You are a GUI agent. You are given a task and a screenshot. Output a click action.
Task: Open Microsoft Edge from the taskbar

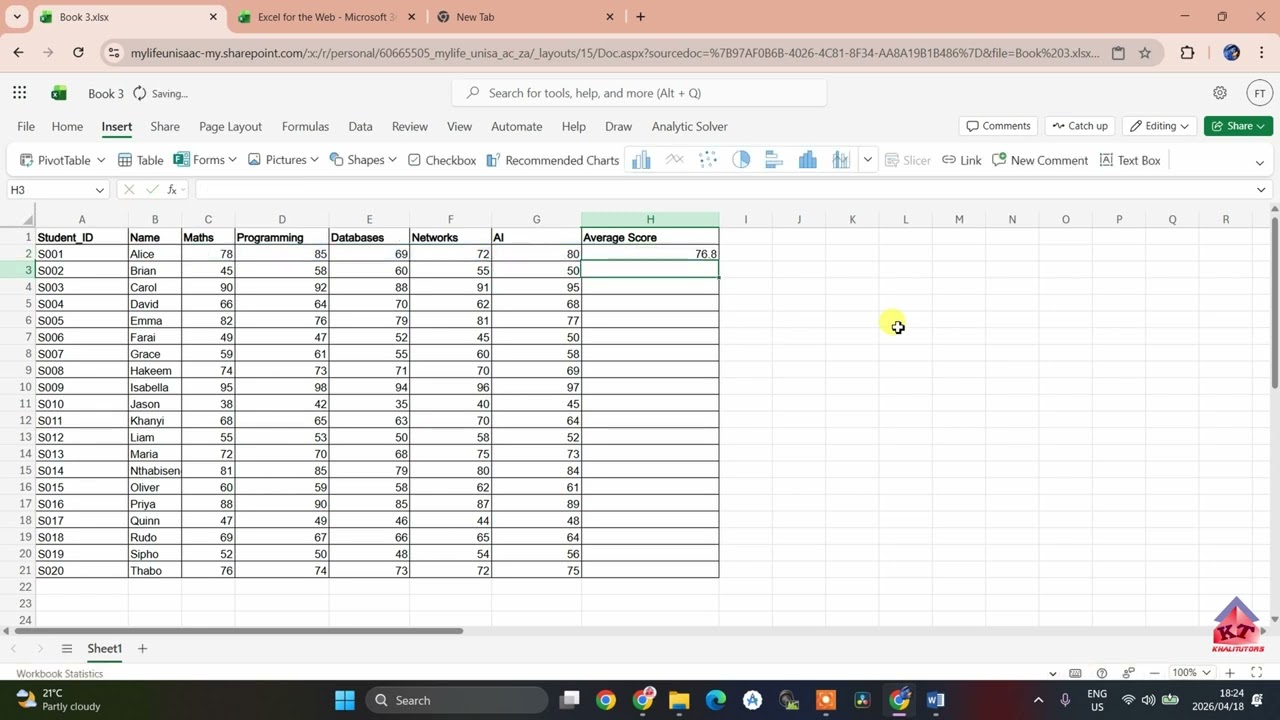tap(716, 700)
